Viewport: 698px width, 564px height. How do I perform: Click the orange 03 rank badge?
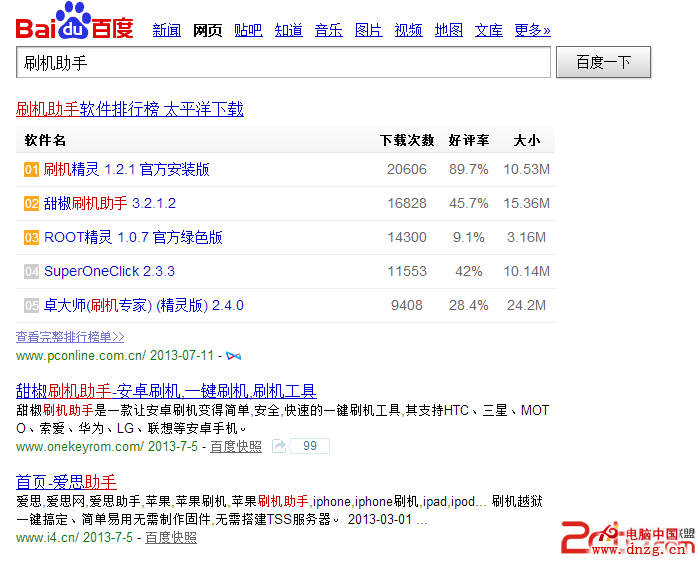[31, 238]
